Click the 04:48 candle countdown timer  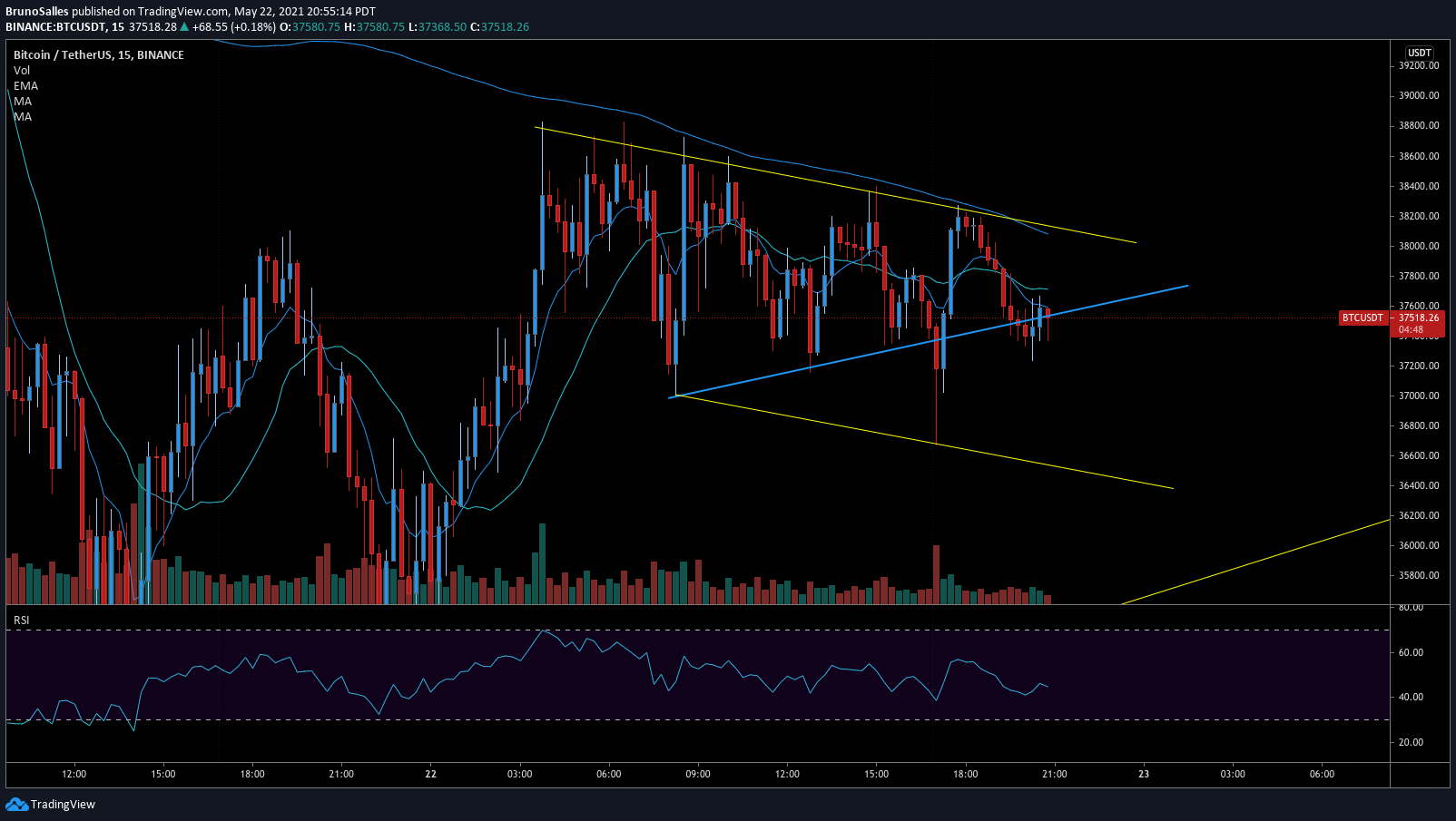coord(1411,329)
